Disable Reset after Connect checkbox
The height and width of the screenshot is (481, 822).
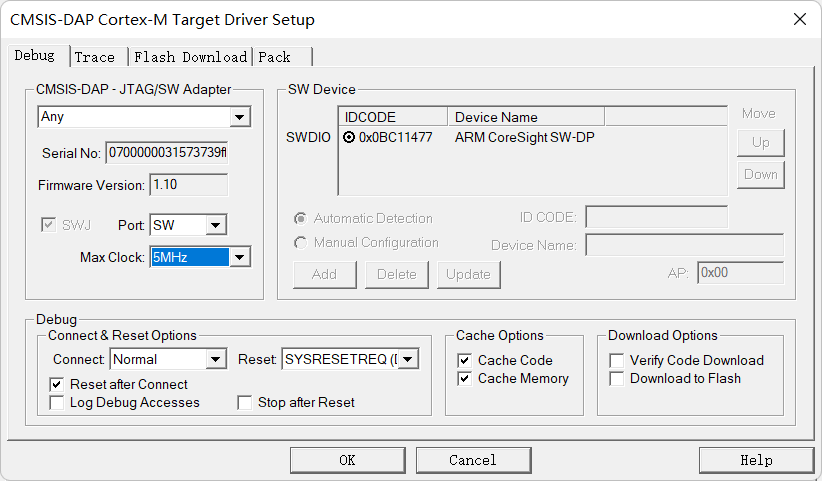coord(57,385)
